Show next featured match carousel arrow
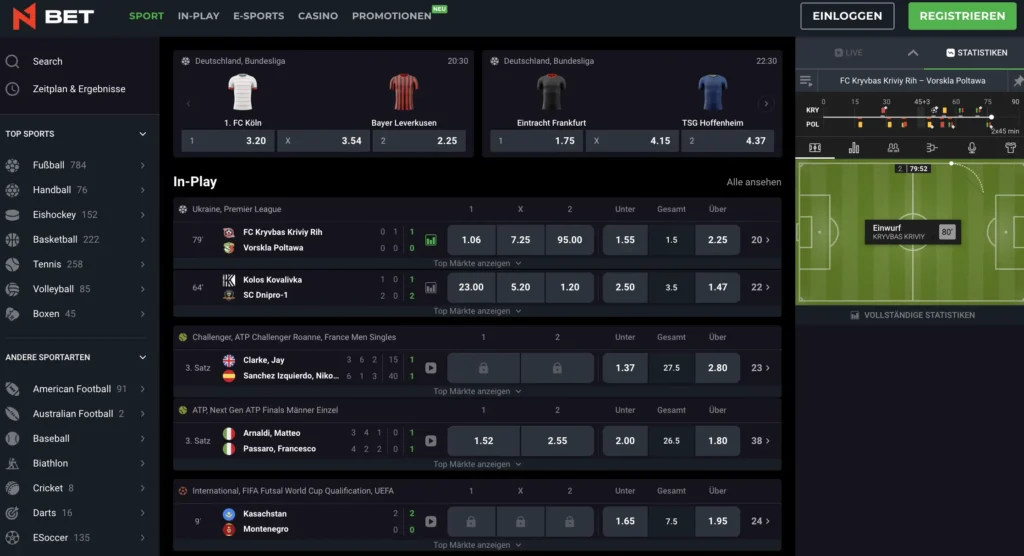Image resolution: width=1024 pixels, height=556 pixels. click(766, 104)
